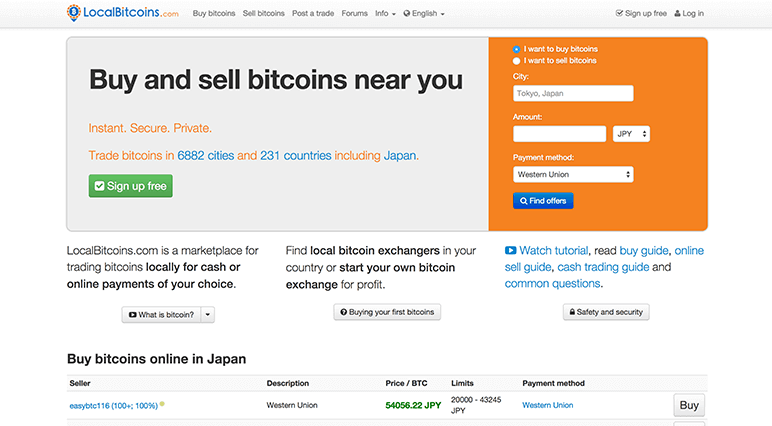772x426 pixels.
Task: Click the LocalBitcoins.com logo
Action: click(123, 13)
